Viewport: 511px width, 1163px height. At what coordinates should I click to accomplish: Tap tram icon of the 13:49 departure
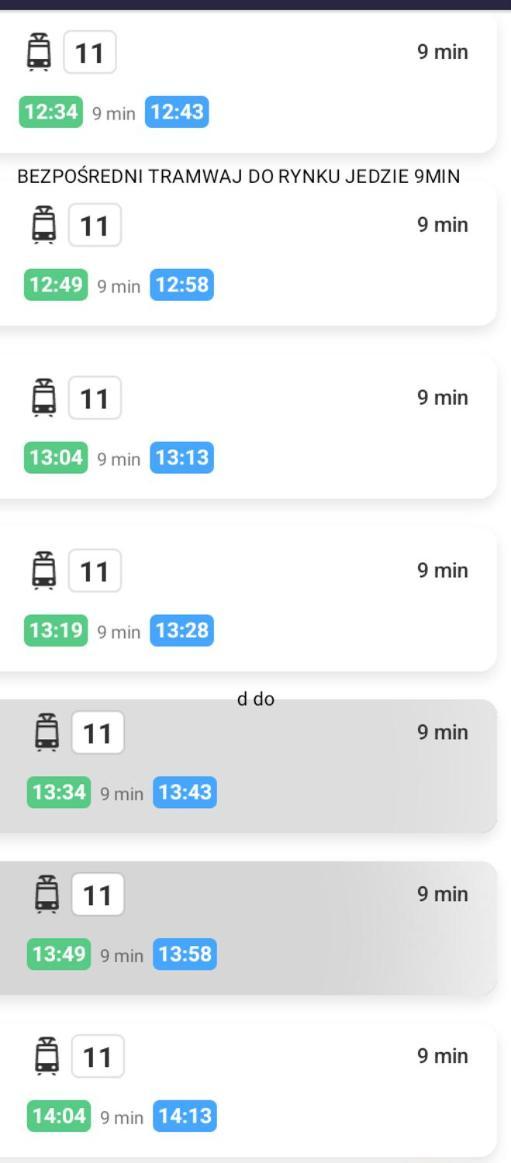pyautogui.click(x=47, y=894)
